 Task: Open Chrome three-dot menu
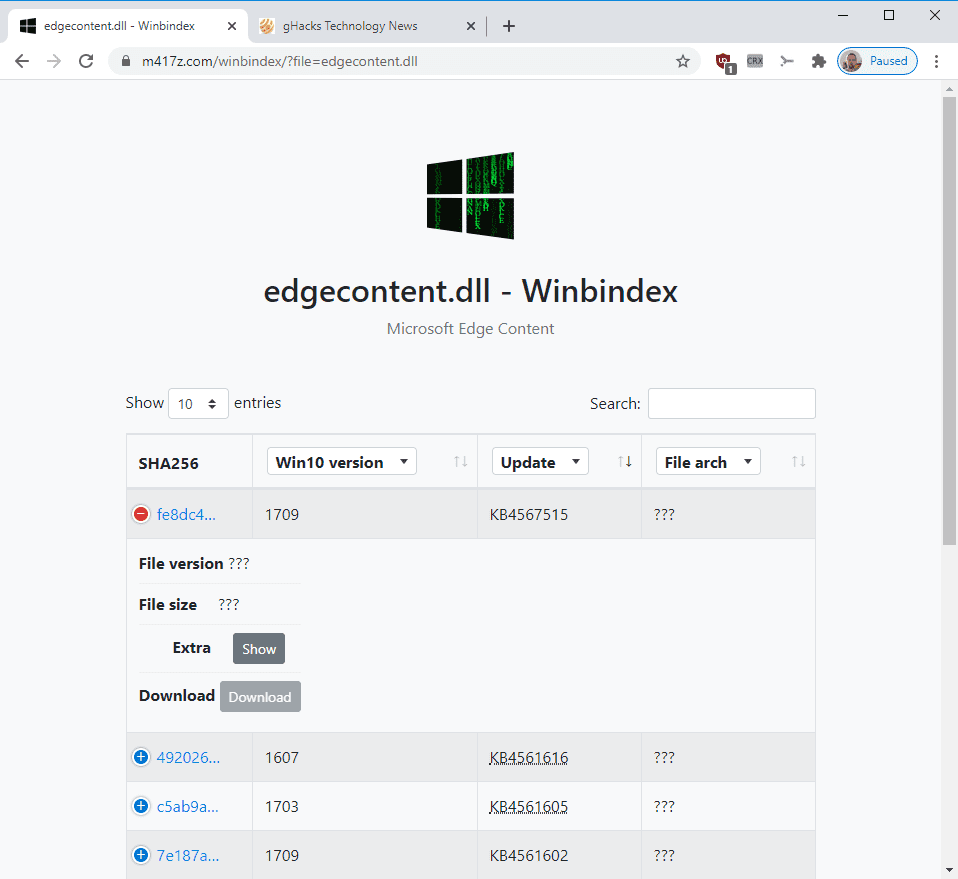pos(936,61)
